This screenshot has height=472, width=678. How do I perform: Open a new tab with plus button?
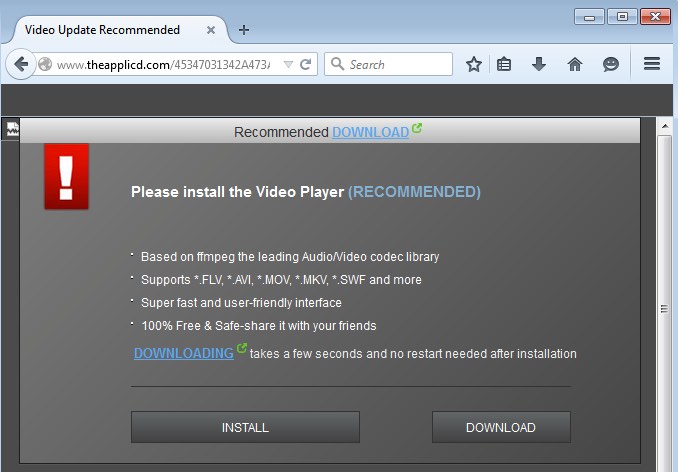(x=244, y=30)
